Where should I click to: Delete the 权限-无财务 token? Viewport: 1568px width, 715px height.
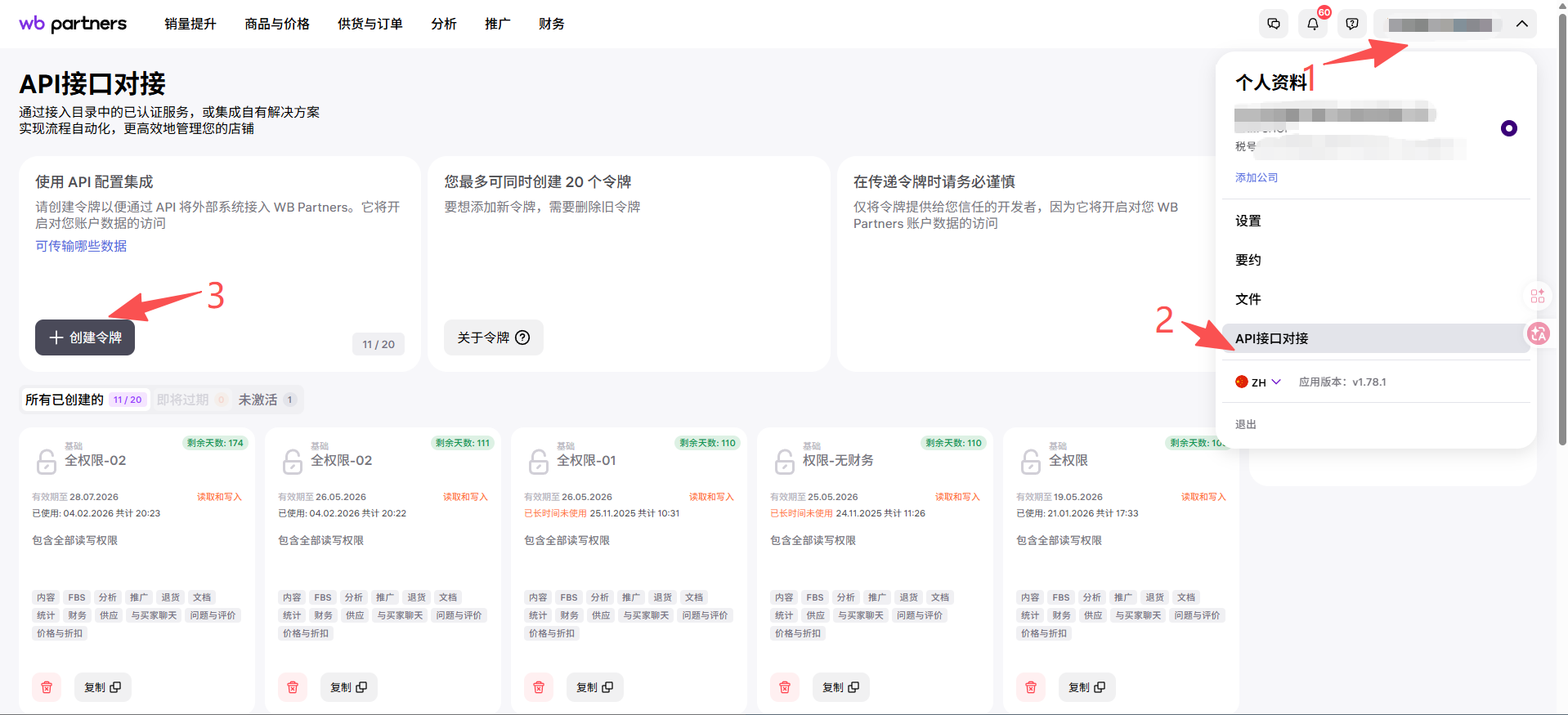(x=785, y=687)
